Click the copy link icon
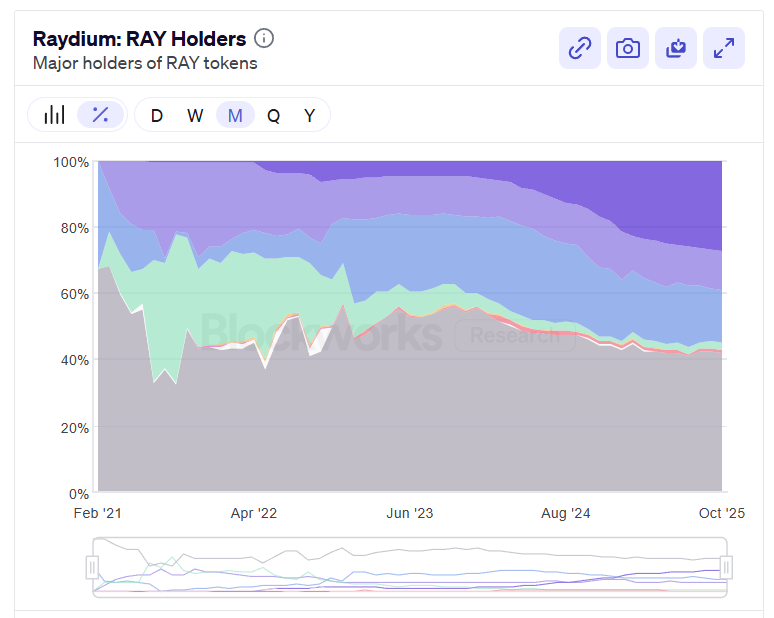Viewport: 774px width, 618px height. coord(580,48)
